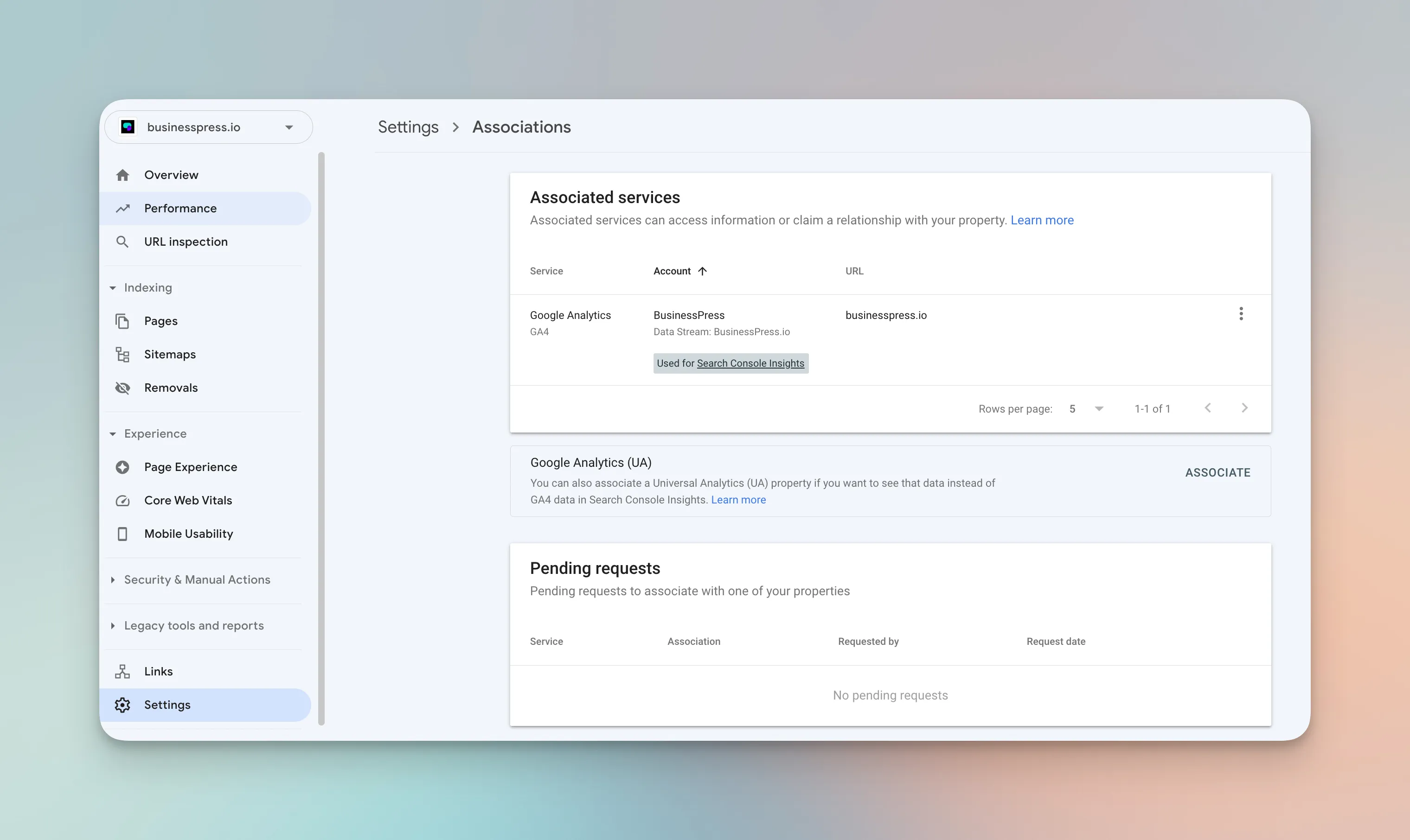Screen dimensions: 1410x840
Task: Click the ASSOCIATE button for Google Analytics (UA)
Action: tap(1218, 473)
